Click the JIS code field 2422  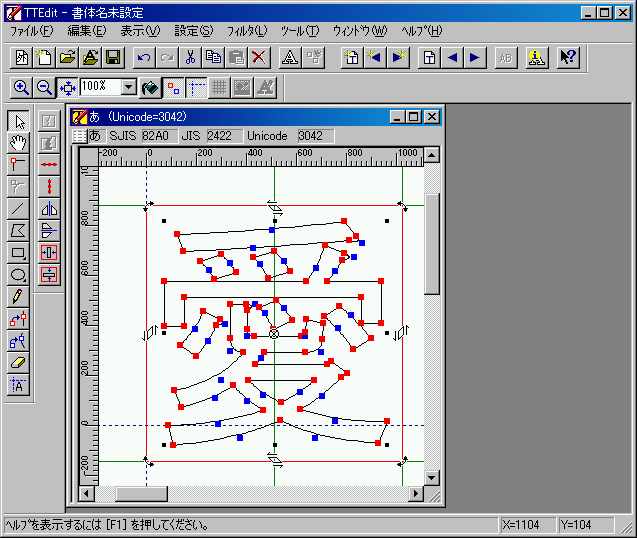(225, 136)
